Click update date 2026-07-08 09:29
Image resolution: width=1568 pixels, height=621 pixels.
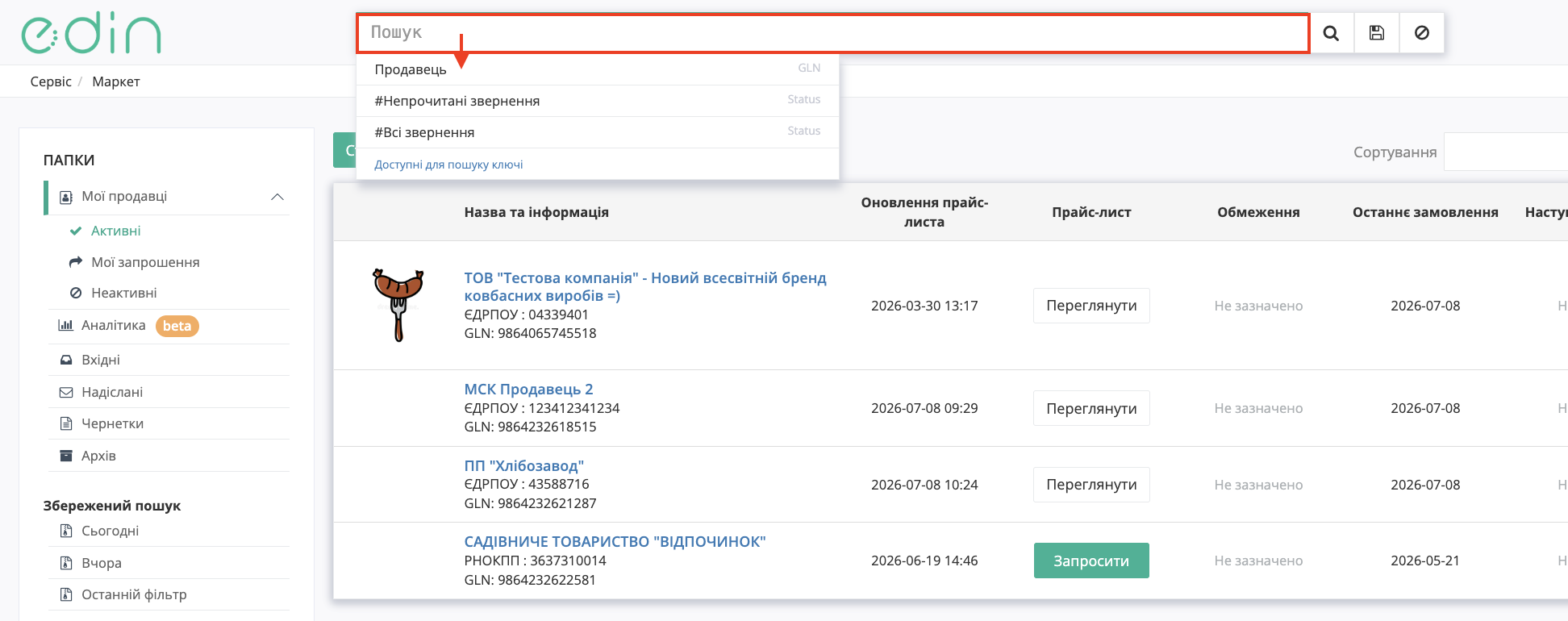point(924,408)
